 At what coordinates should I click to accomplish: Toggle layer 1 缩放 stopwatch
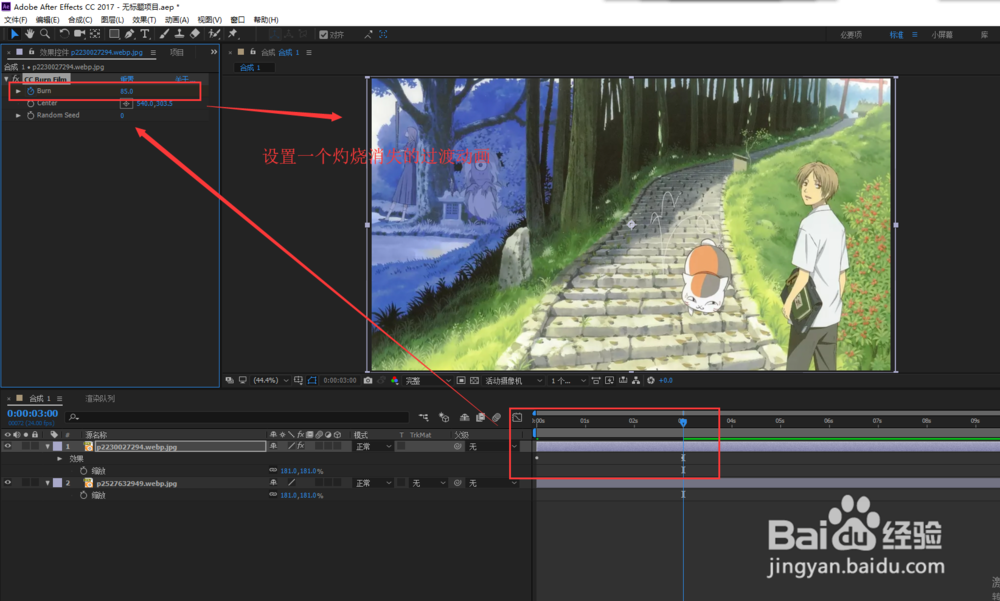pos(84,471)
